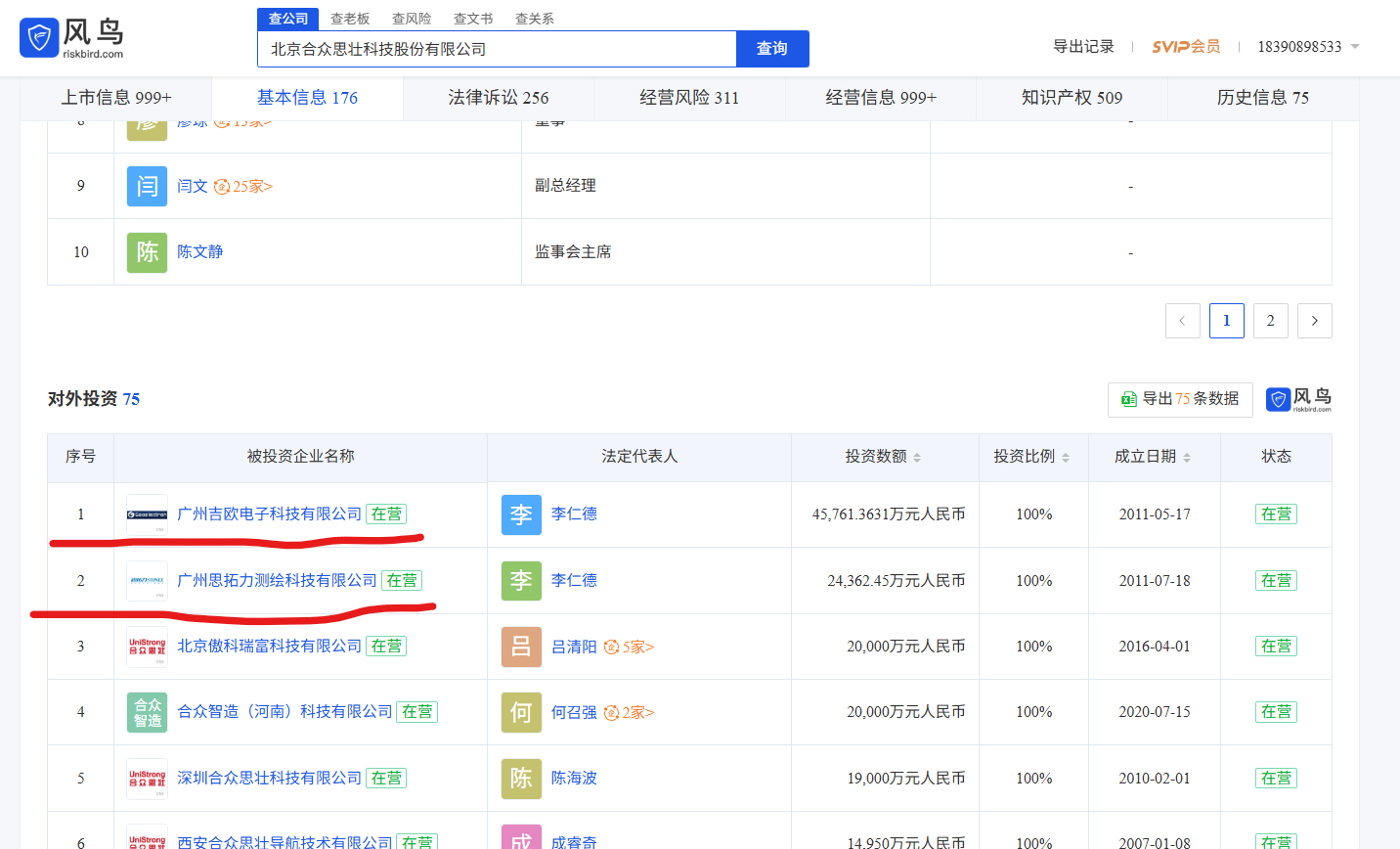
Task: Go to page 1
Action: point(1227,321)
